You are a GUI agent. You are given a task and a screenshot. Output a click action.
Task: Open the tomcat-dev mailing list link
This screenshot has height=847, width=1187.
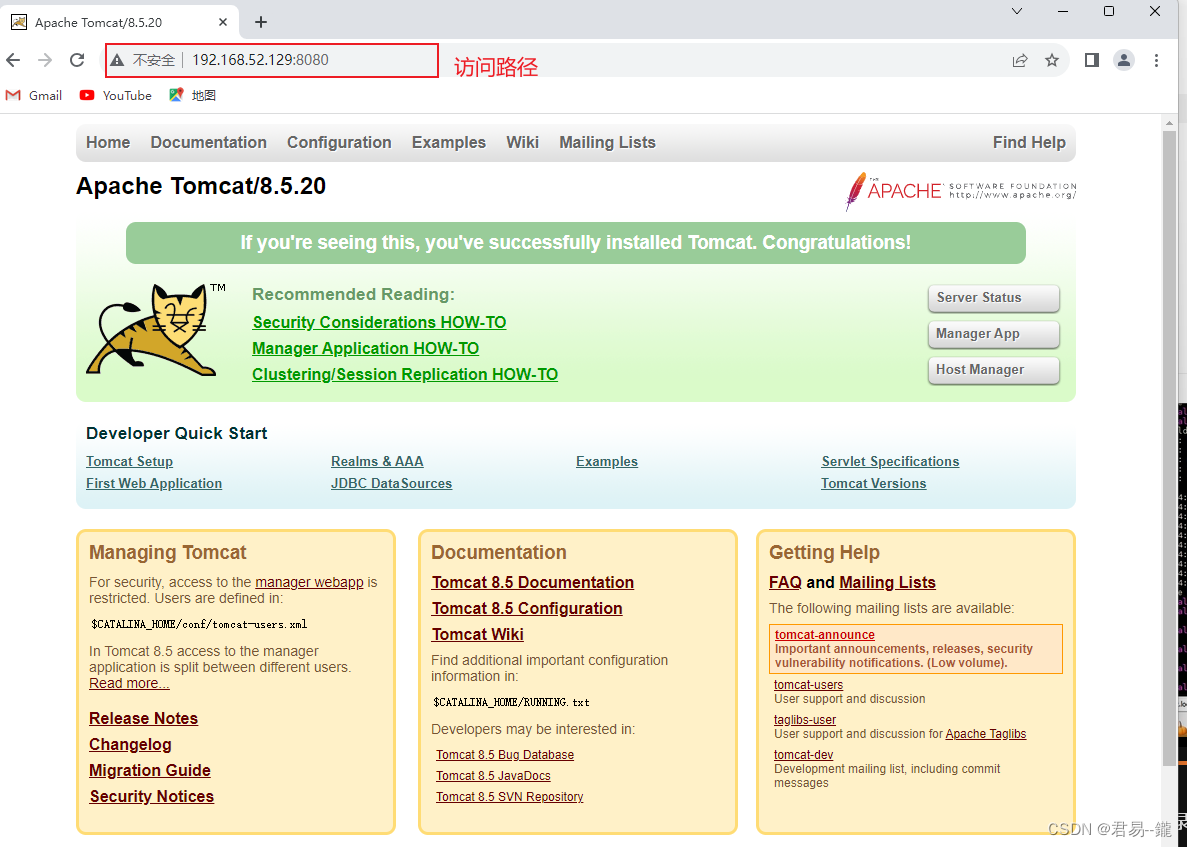(x=803, y=755)
